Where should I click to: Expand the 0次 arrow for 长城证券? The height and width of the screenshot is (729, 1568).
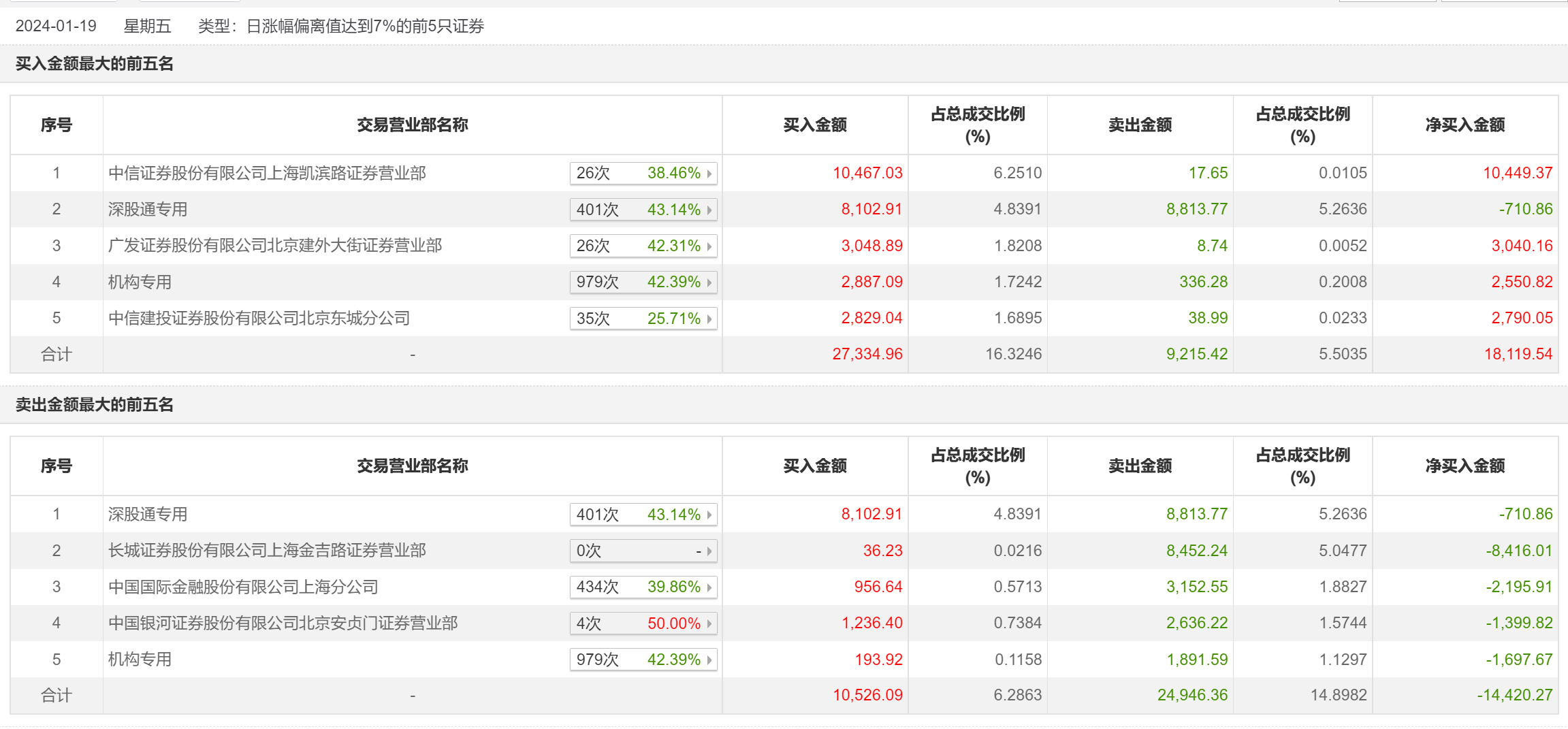[709, 551]
